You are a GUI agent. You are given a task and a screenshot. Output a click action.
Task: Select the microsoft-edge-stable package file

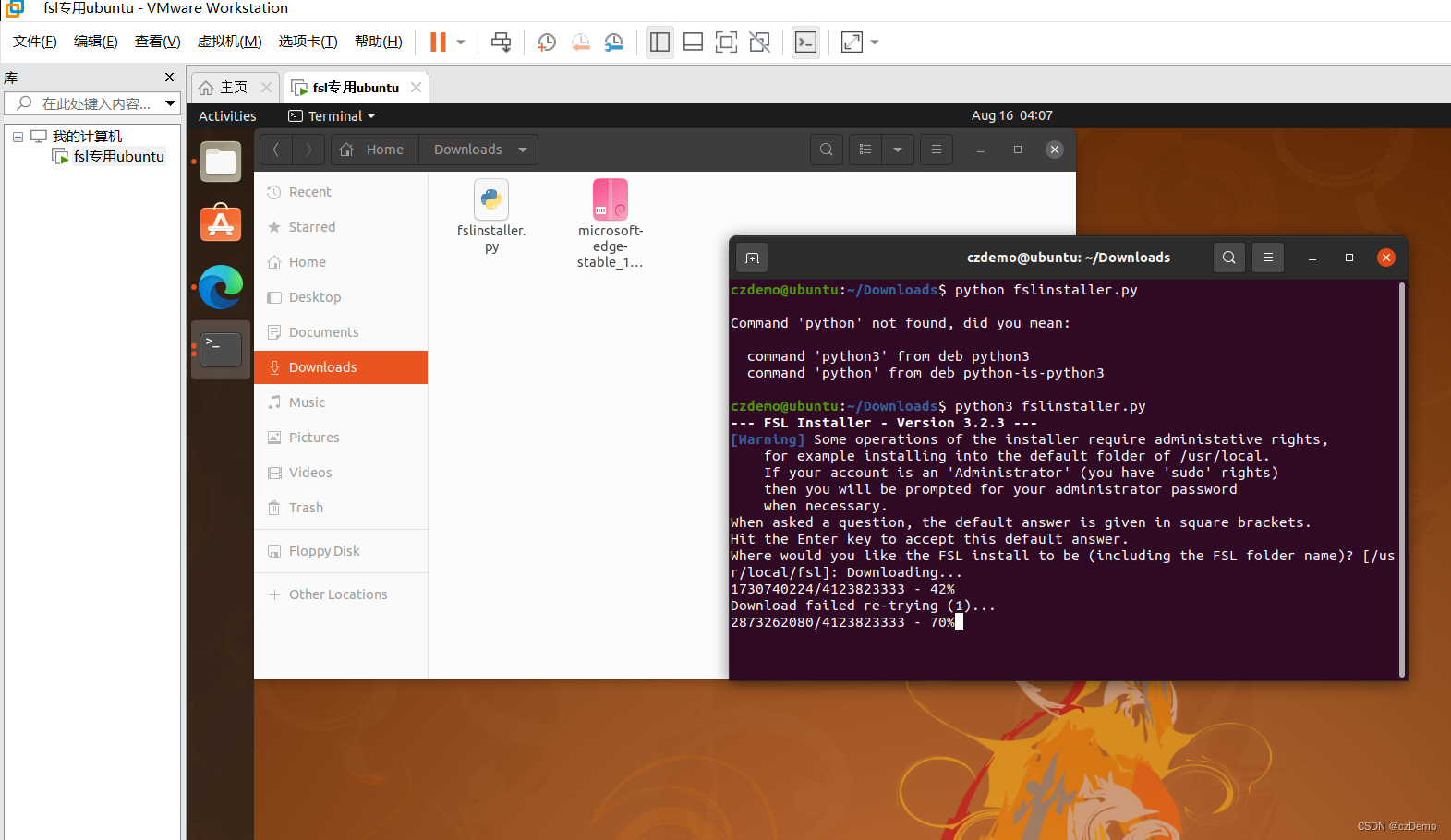click(611, 223)
